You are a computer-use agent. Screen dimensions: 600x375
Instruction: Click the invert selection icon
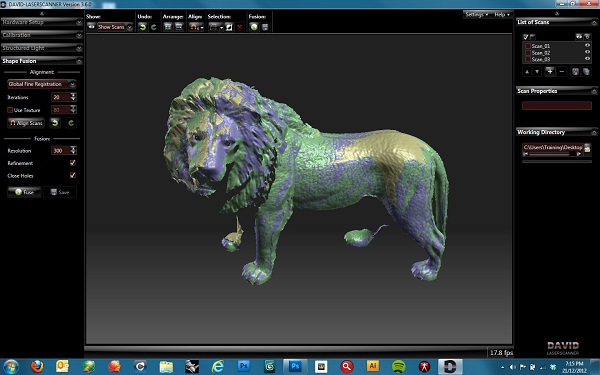(x=229, y=27)
